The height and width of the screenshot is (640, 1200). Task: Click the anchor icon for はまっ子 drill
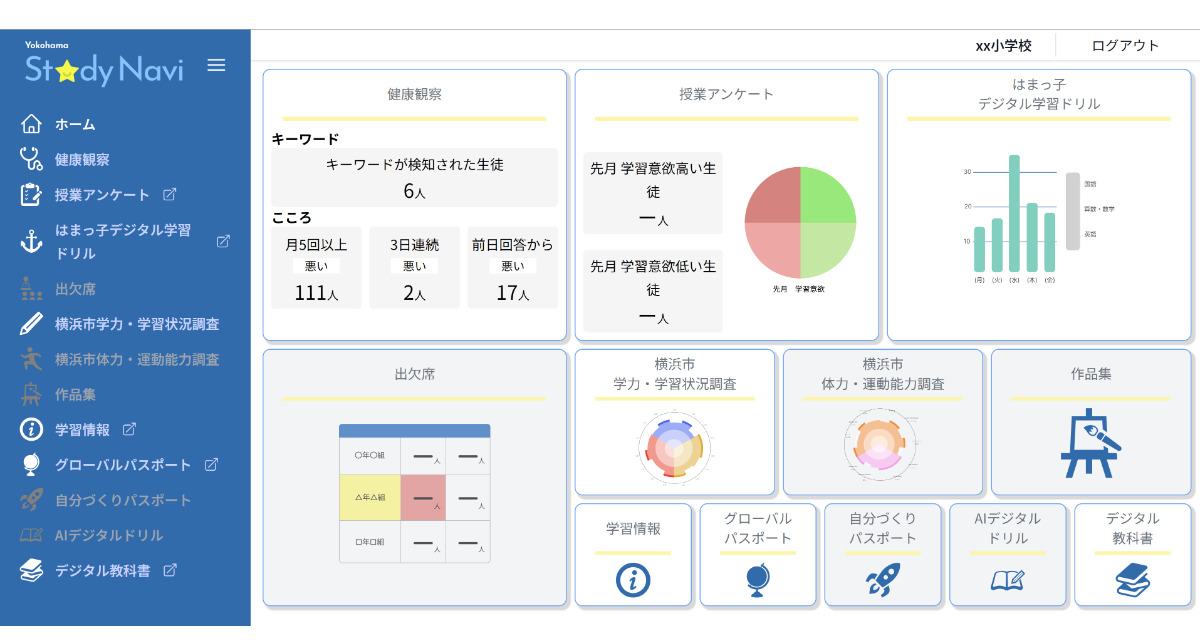pos(31,241)
